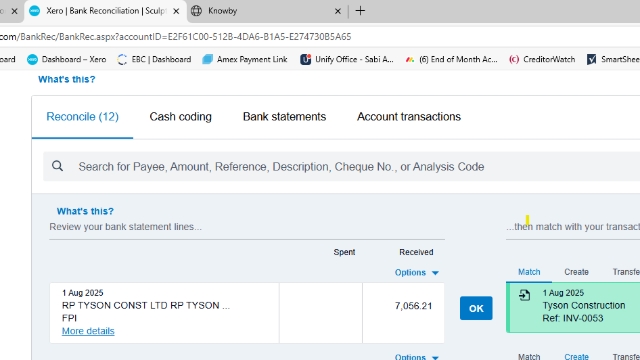
Task: Click the Ref: INV-0053 matched transaction
Action: (x=573, y=318)
